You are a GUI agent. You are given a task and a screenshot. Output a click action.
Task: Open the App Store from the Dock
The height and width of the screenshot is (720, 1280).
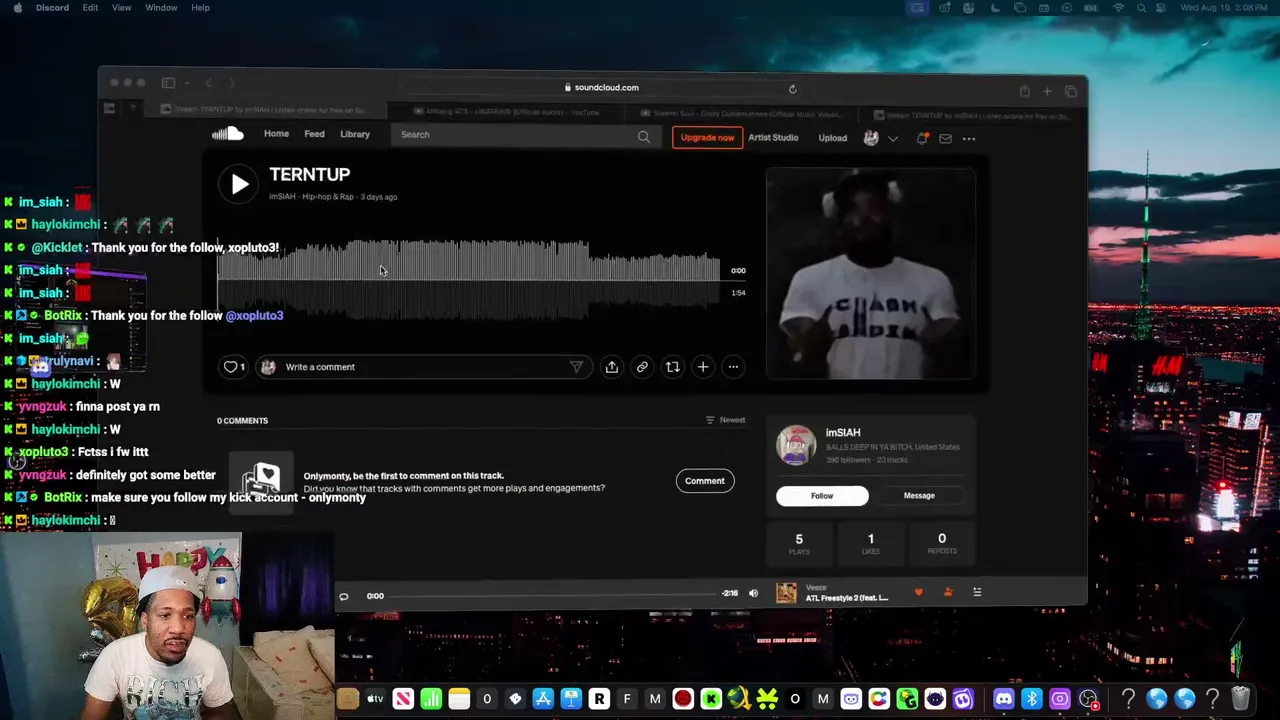tap(543, 699)
